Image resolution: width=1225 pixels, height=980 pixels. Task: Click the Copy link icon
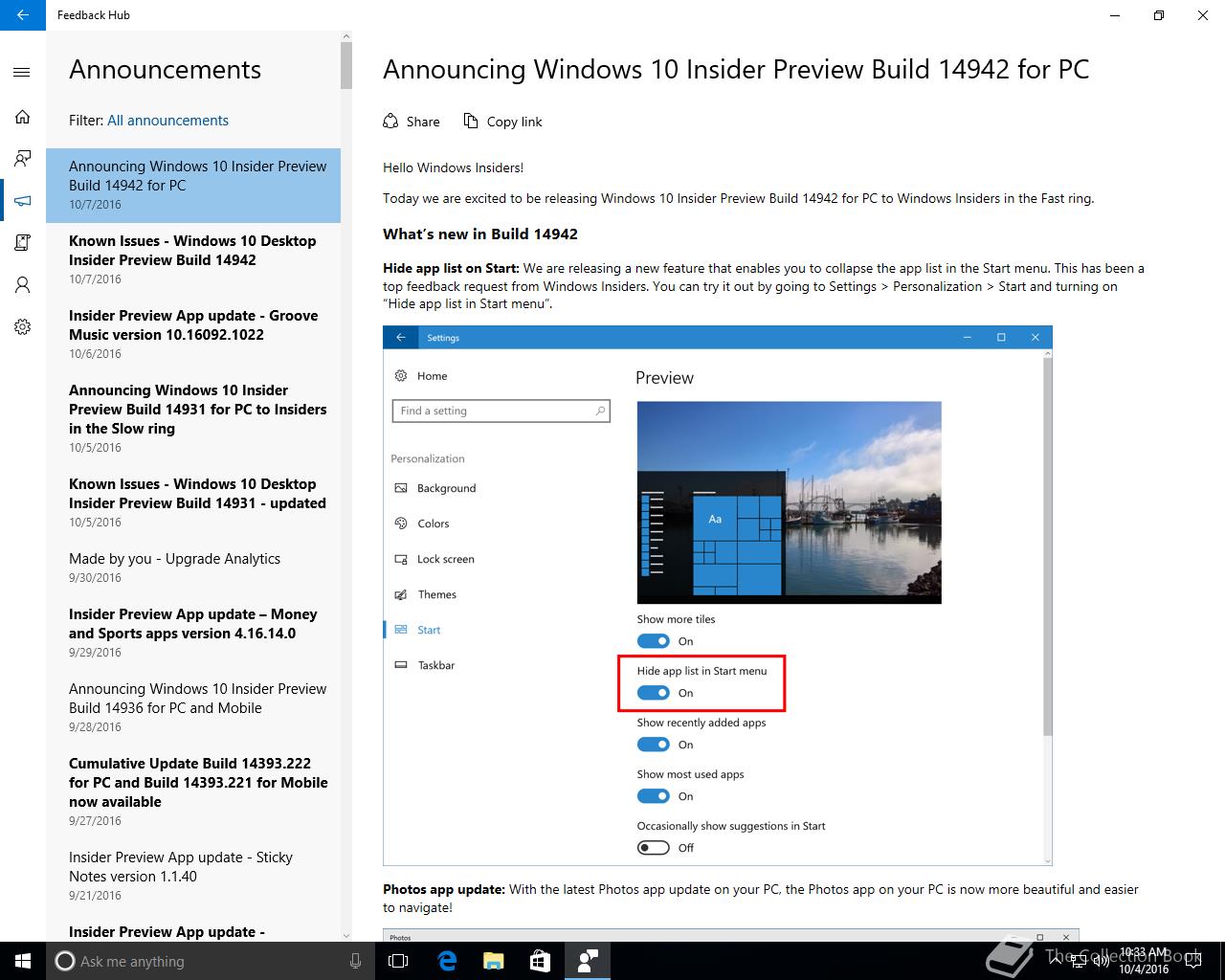(x=471, y=121)
